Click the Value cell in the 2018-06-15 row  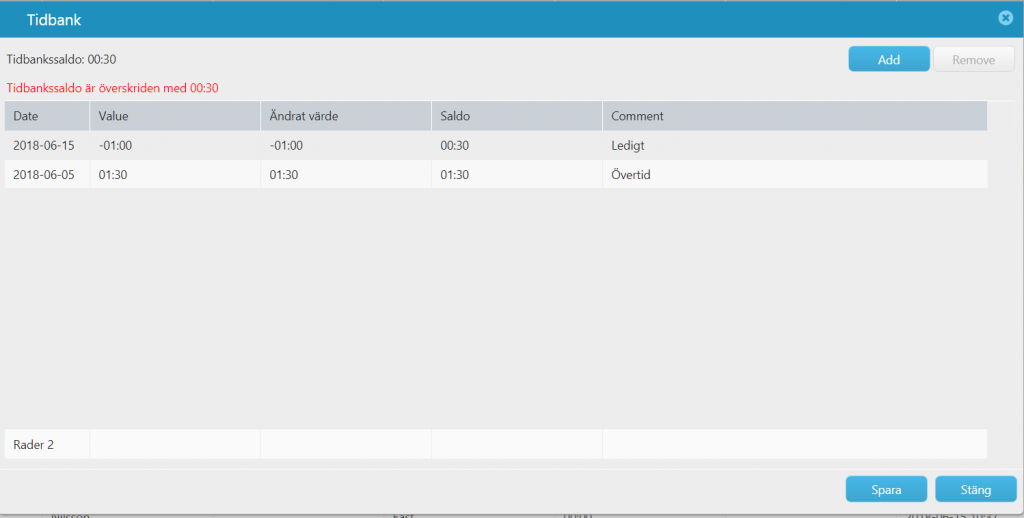pyautogui.click(x=175, y=146)
